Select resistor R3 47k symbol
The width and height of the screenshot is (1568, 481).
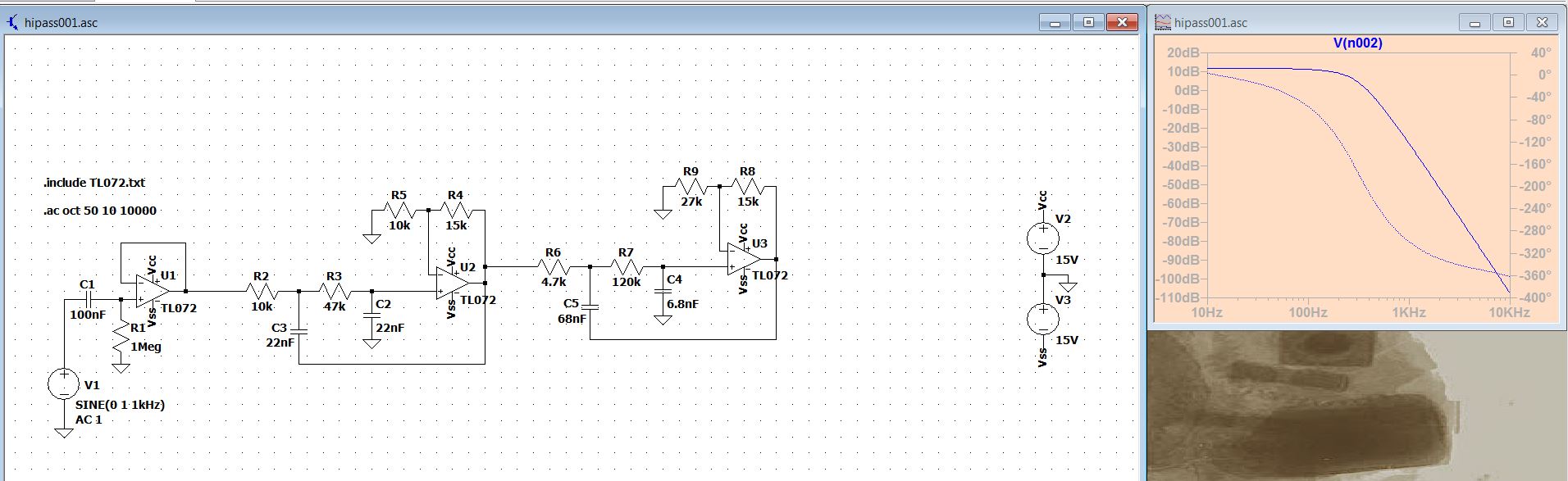(x=335, y=291)
